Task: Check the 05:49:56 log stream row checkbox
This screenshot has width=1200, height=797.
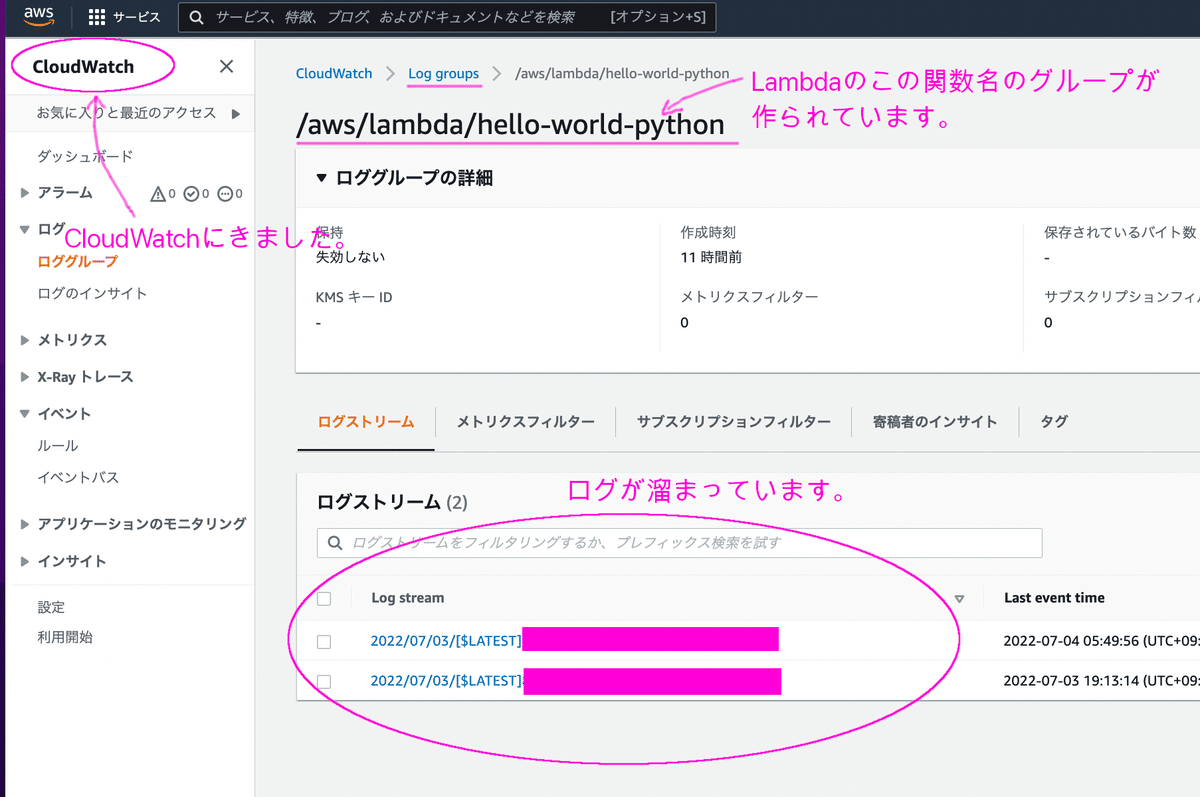Action: 324,642
